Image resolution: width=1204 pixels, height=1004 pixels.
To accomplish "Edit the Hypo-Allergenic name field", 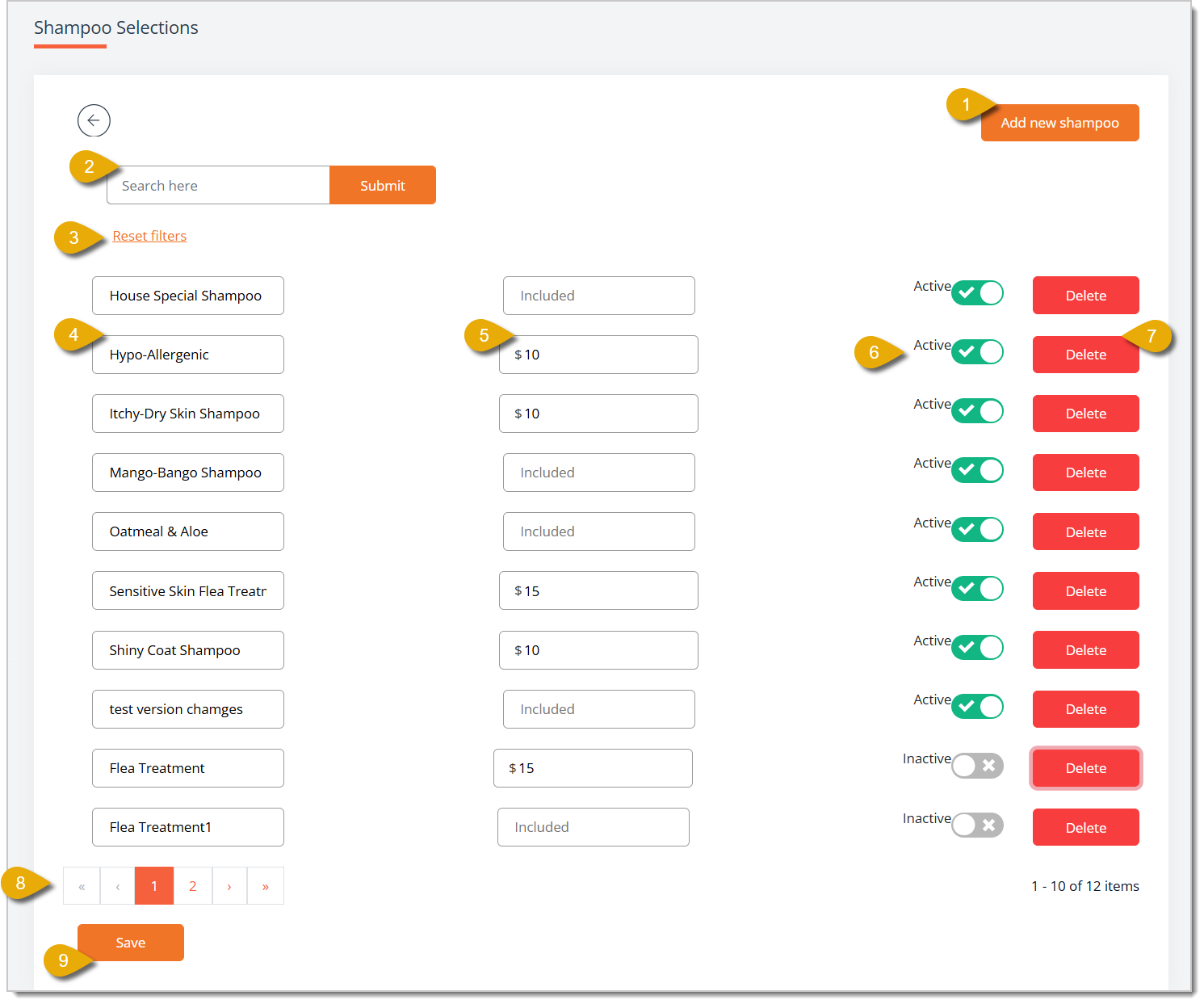I will 188,355.
